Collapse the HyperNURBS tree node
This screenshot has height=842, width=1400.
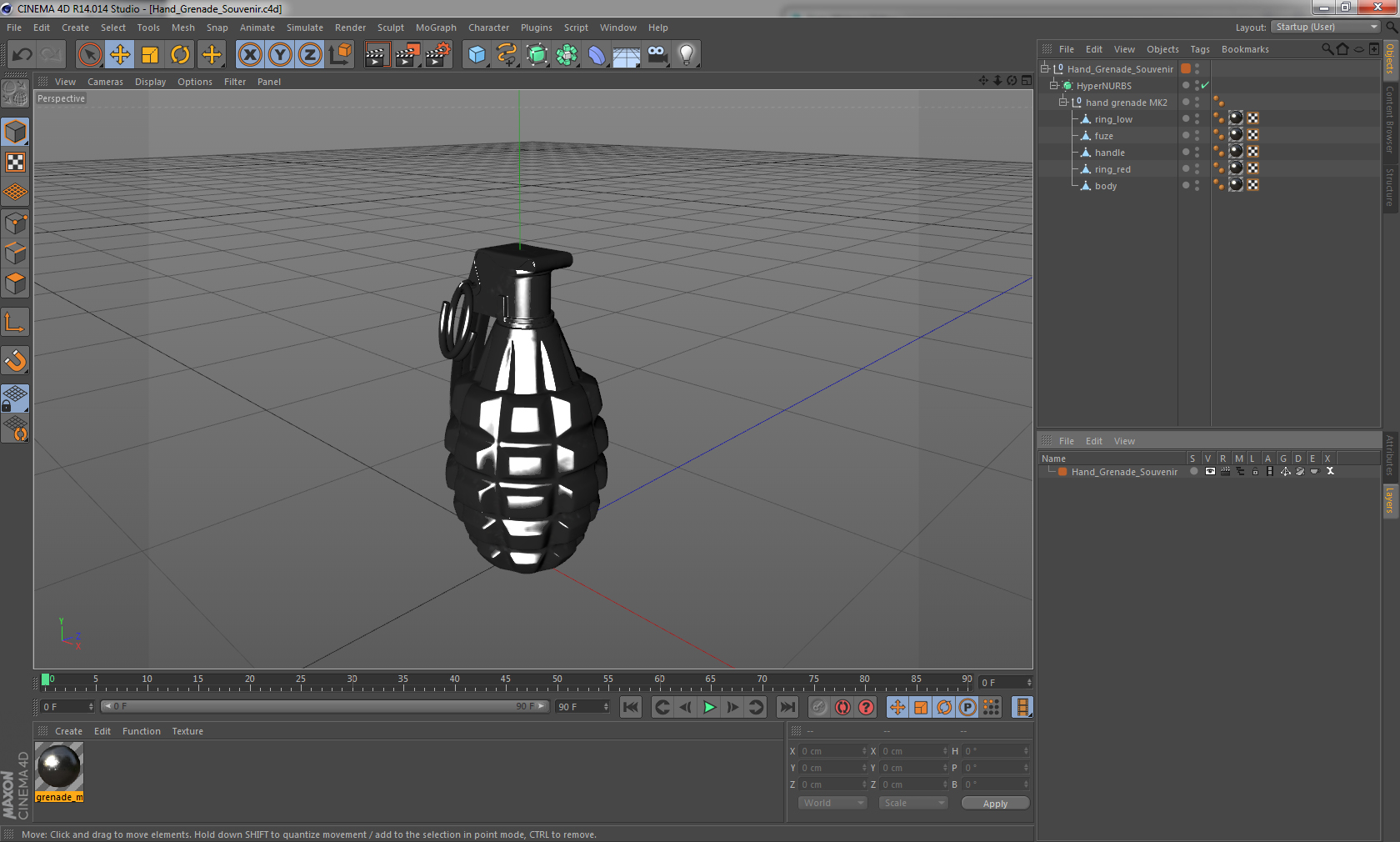click(x=1053, y=85)
